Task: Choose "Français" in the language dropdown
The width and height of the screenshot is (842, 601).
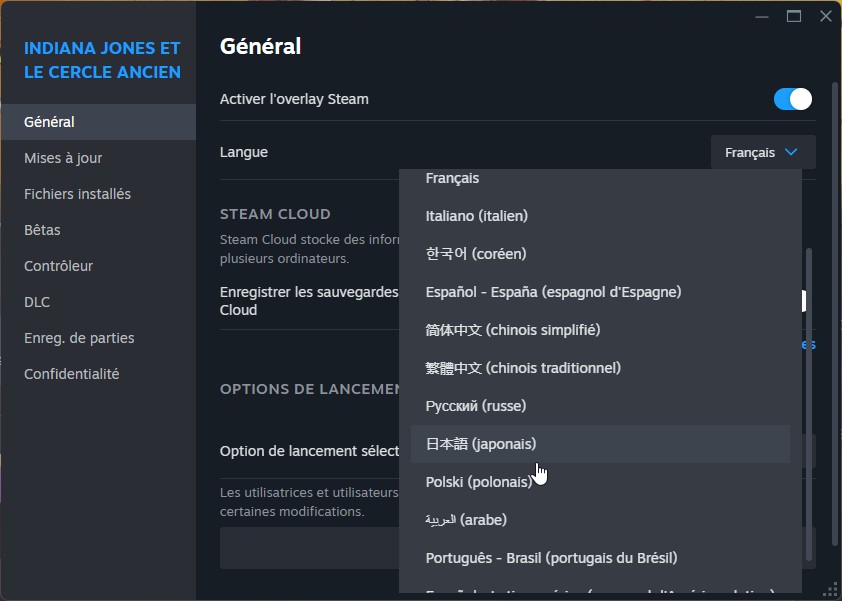Action: (453, 178)
